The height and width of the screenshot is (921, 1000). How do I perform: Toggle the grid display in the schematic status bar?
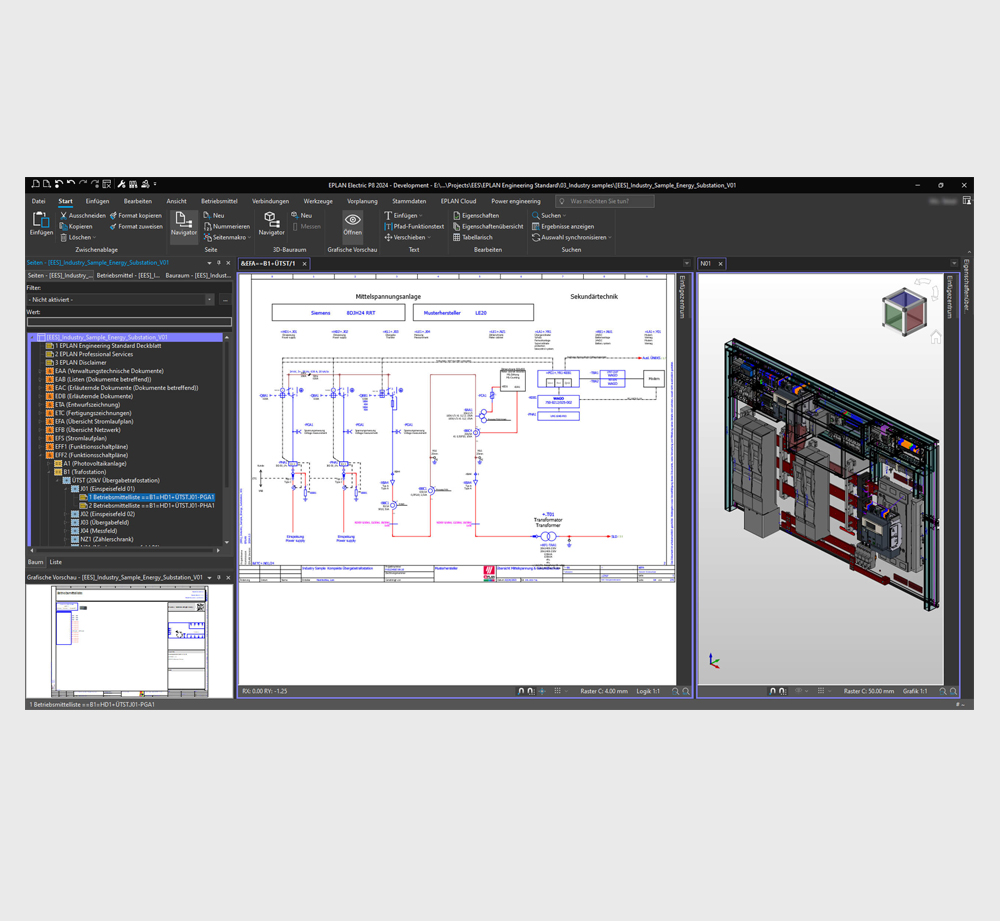557,691
